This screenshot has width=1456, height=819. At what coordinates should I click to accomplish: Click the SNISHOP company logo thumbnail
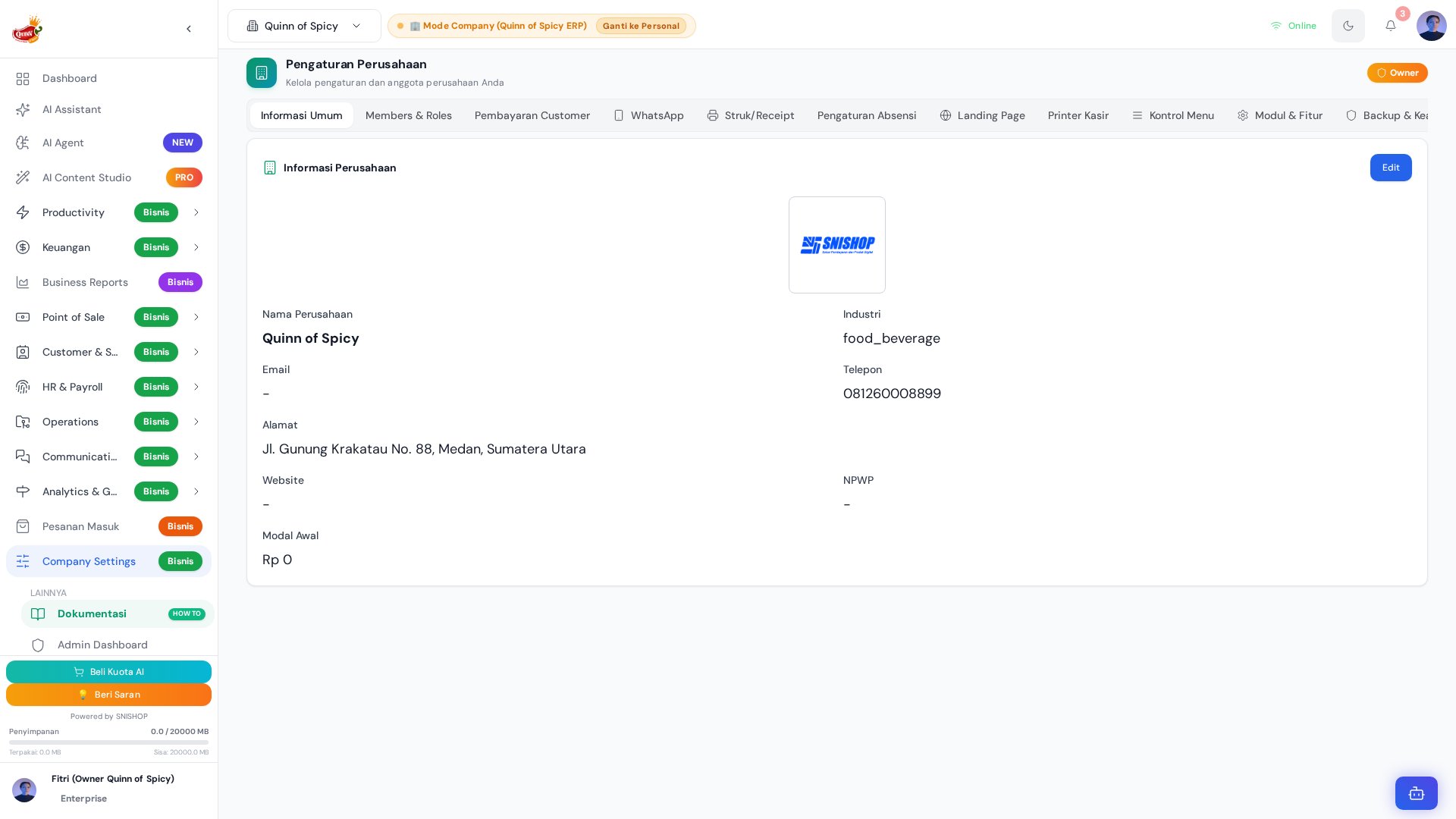tap(836, 245)
